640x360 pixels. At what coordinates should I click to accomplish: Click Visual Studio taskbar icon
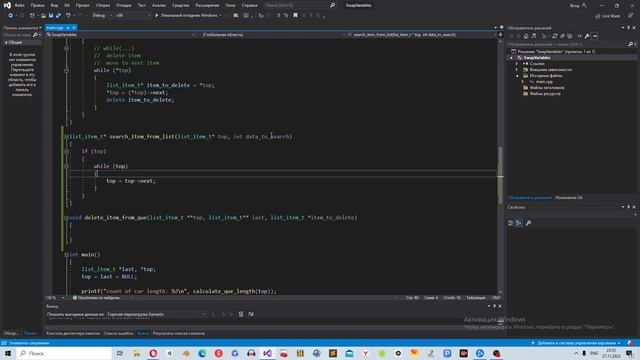point(267,353)
